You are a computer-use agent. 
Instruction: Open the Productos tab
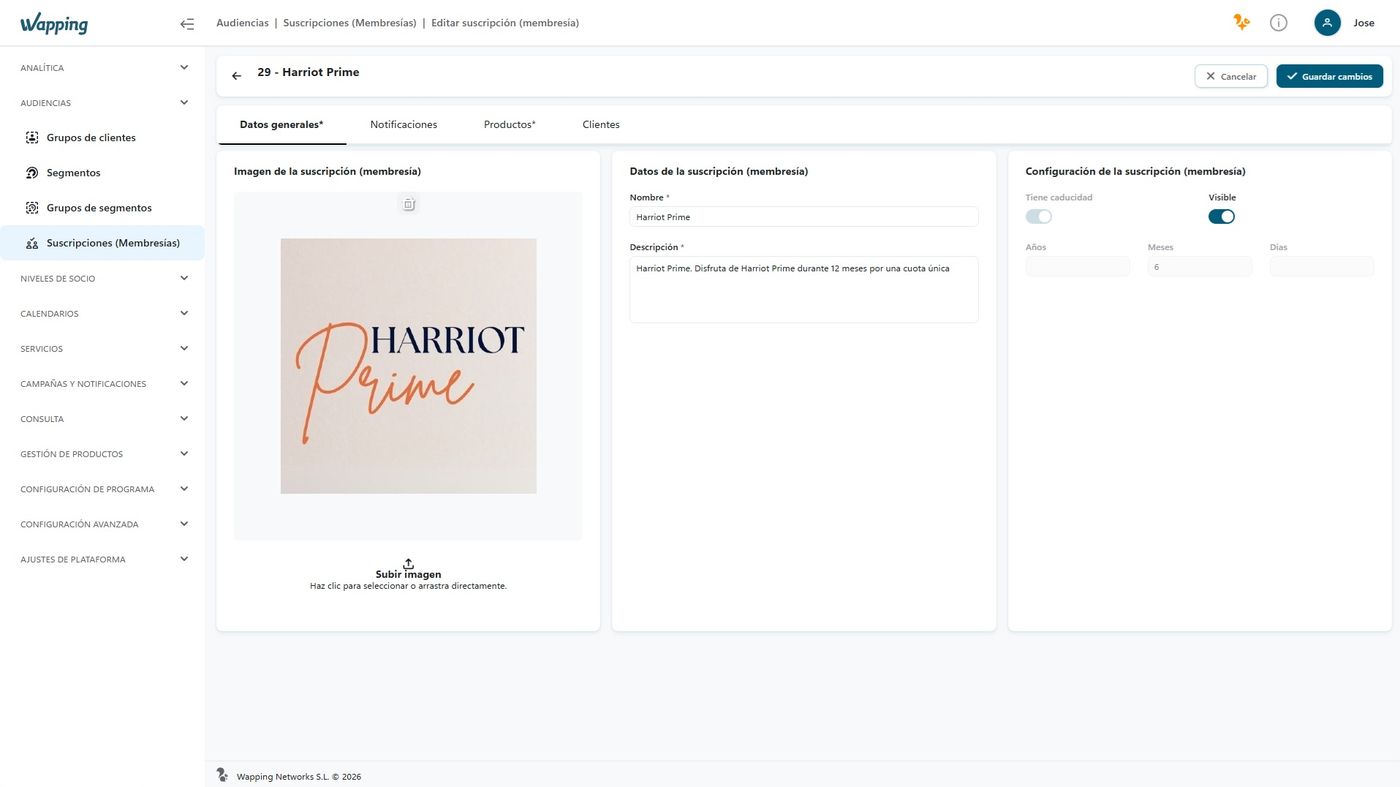(x=510, y=125)
